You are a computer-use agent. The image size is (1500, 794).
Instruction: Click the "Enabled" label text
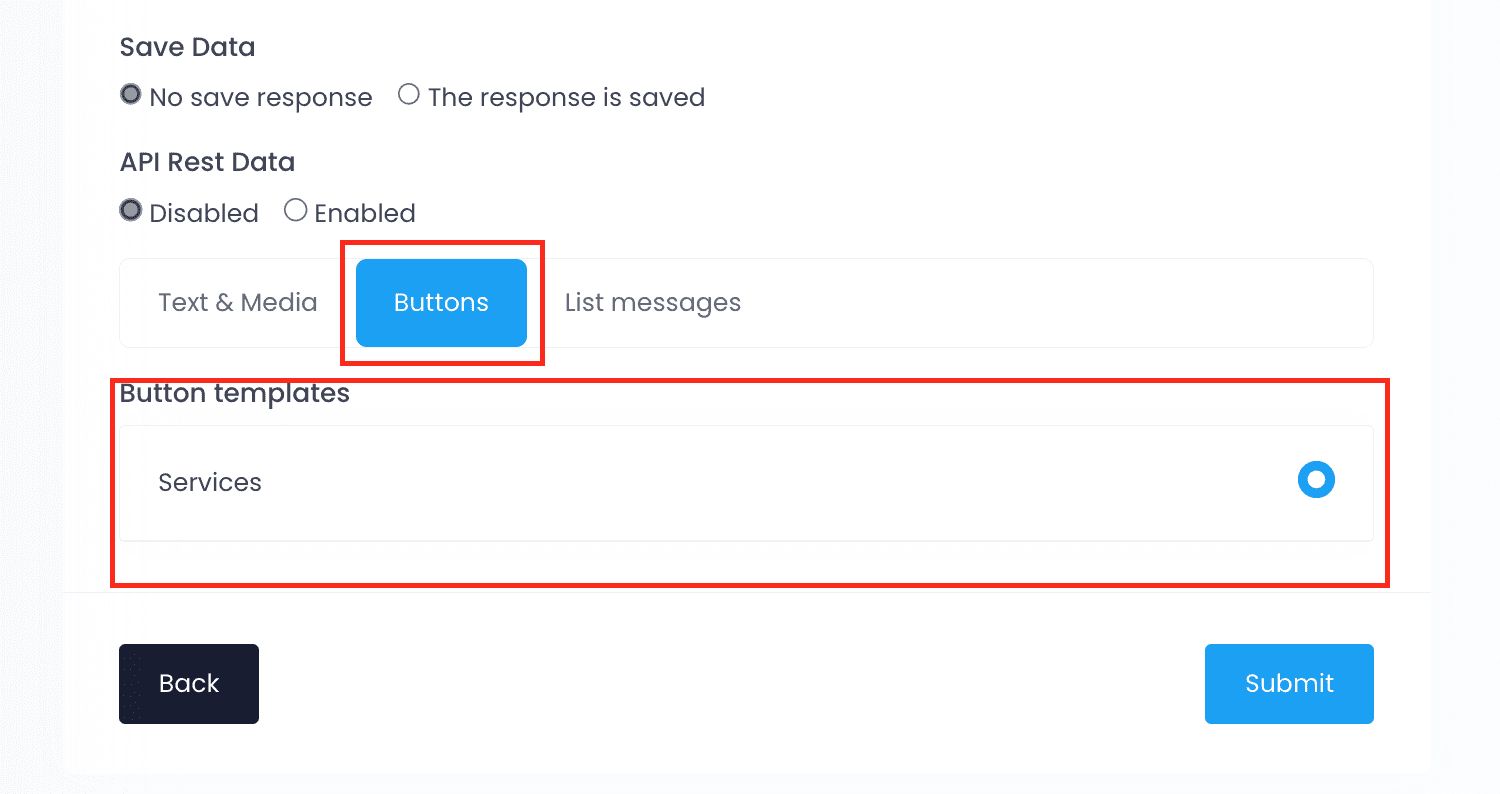[365, 214]
